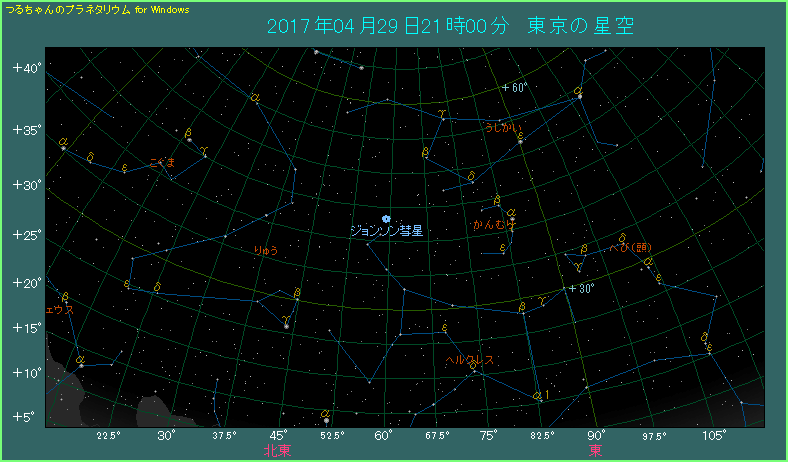Select the ヘルクレス constellation name
The width and height of the screenshot is (788, 462).
pos(469,358)
